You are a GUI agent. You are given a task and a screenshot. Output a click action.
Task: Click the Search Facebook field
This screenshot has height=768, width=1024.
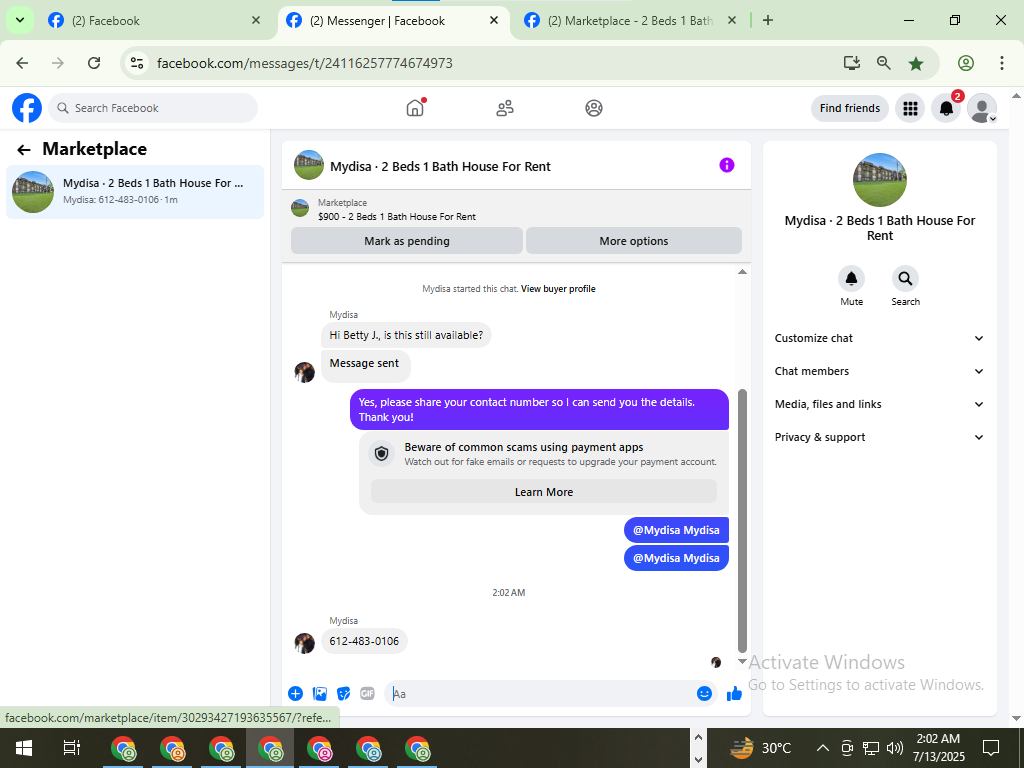coord(153,108)
